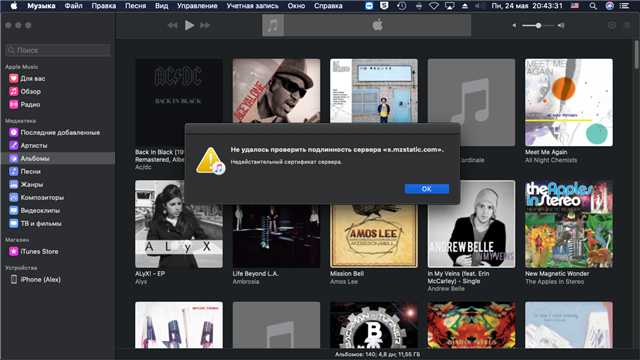Image resolution: width=640 pixels, height=360 pixels.
Task: Open the Вид menu
Action: 162,6
